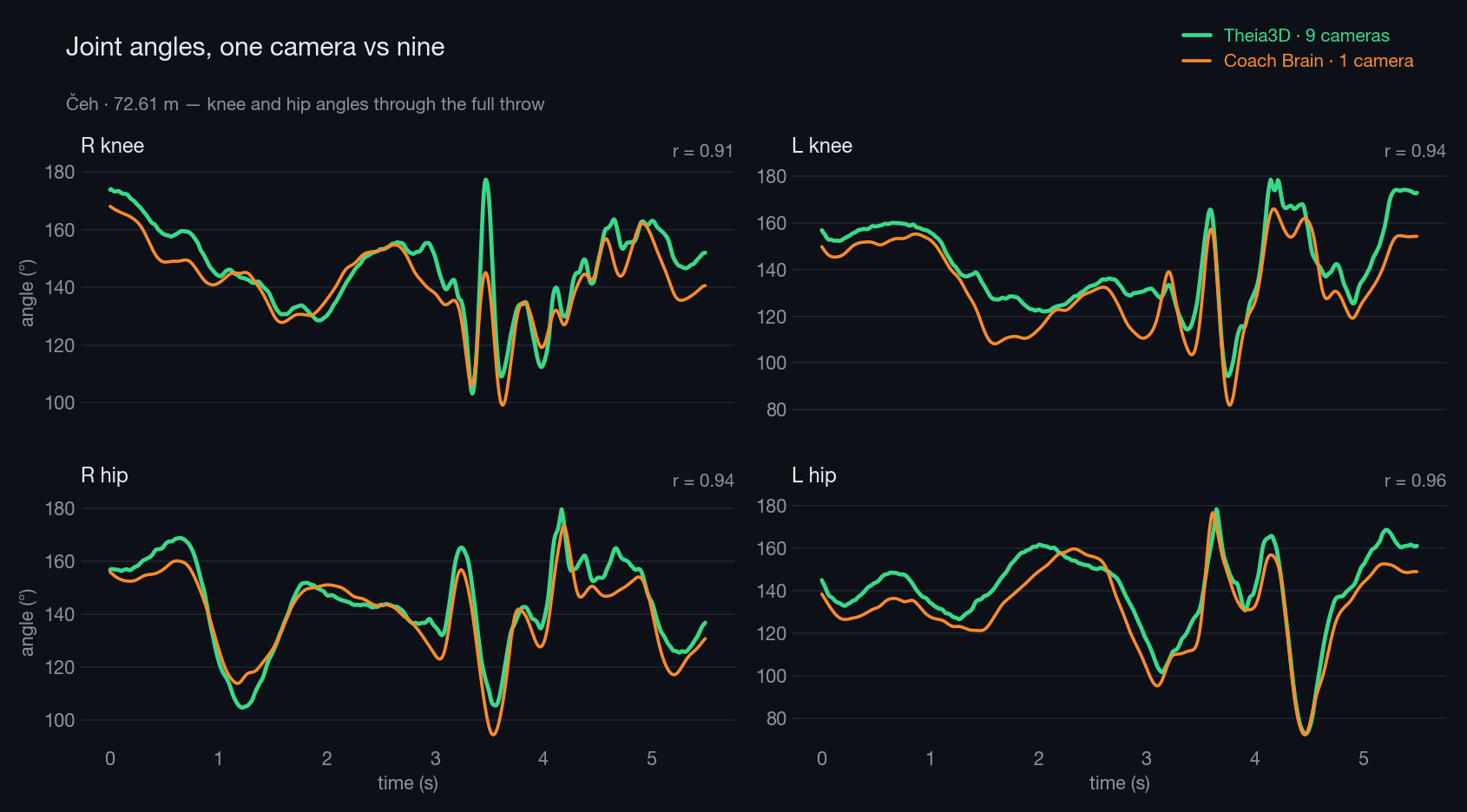Click the "r = 0.96" correlation label
This screenshot has width=1467, height=812.
coord(1415,481)
